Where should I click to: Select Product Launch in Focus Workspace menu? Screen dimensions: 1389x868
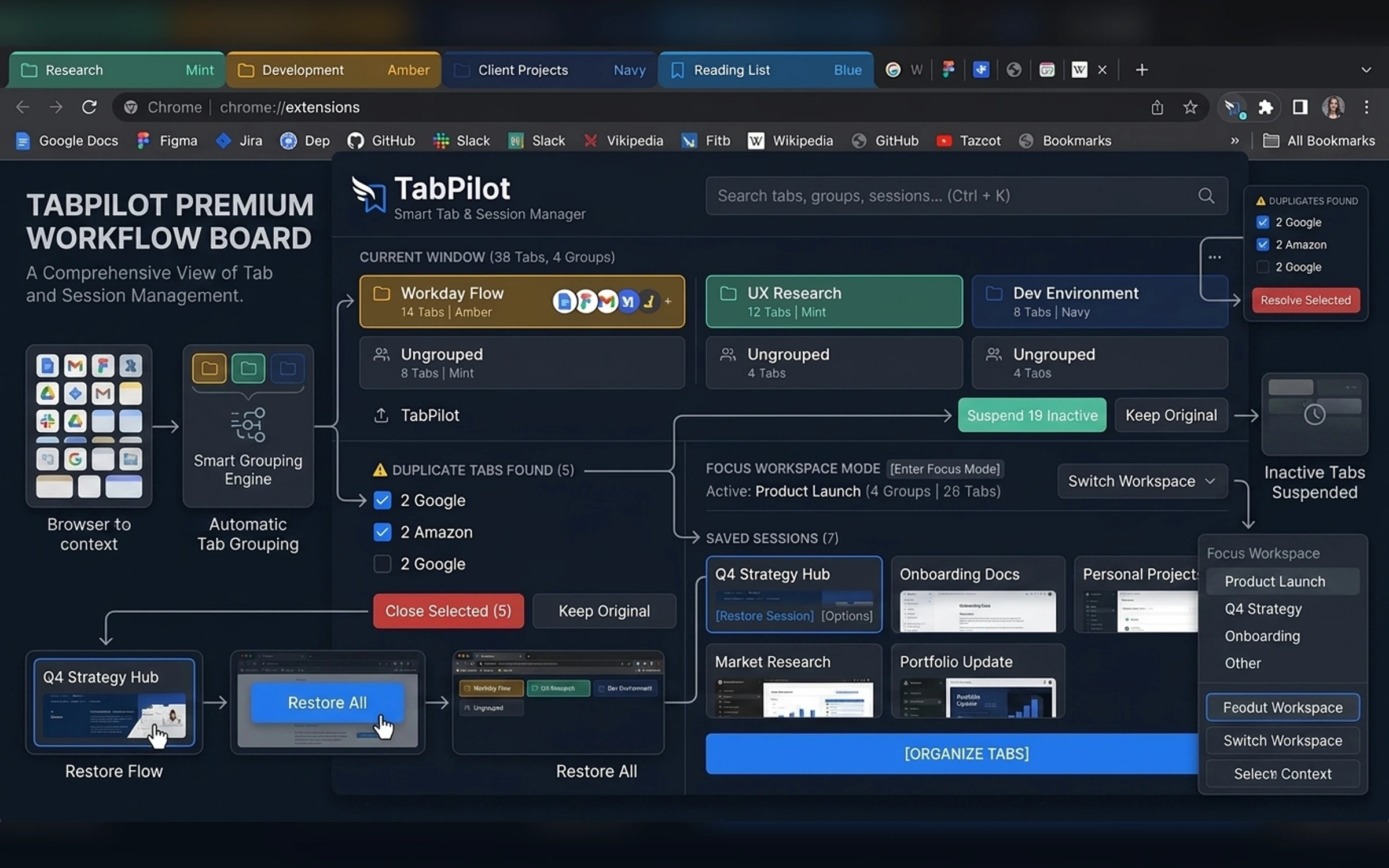click(x=1283, y=582)
